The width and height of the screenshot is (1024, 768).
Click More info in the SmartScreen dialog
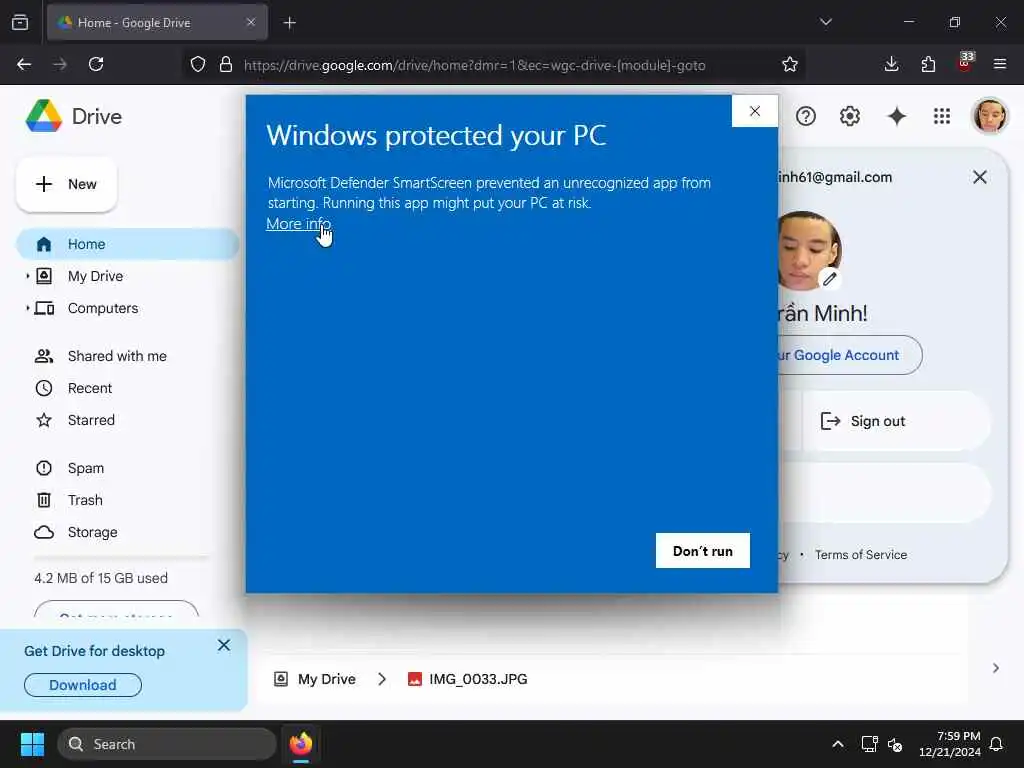(298, 223)
